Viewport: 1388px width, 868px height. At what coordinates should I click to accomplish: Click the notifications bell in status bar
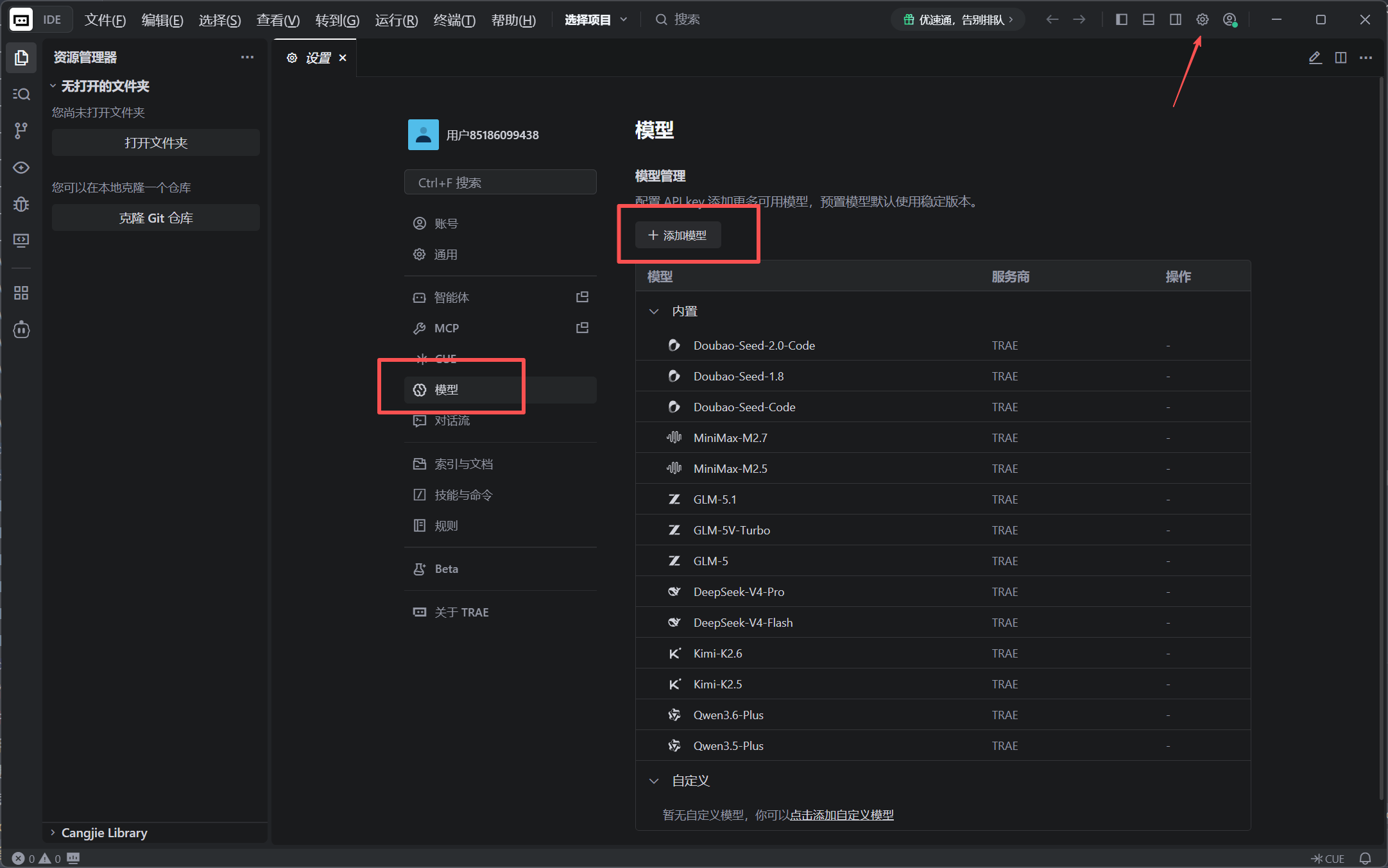1366,858
